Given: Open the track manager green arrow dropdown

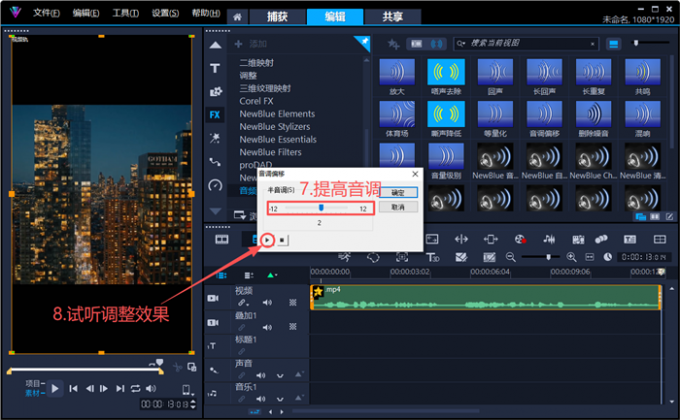Looking at the screenshot, I should [272, 275].
